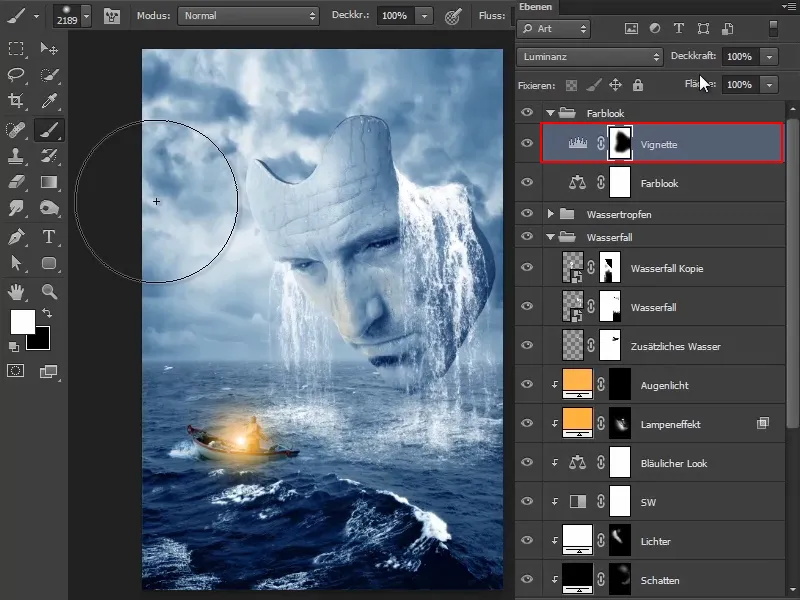Toggle pressure for opacity icon

tap(453, 16)
